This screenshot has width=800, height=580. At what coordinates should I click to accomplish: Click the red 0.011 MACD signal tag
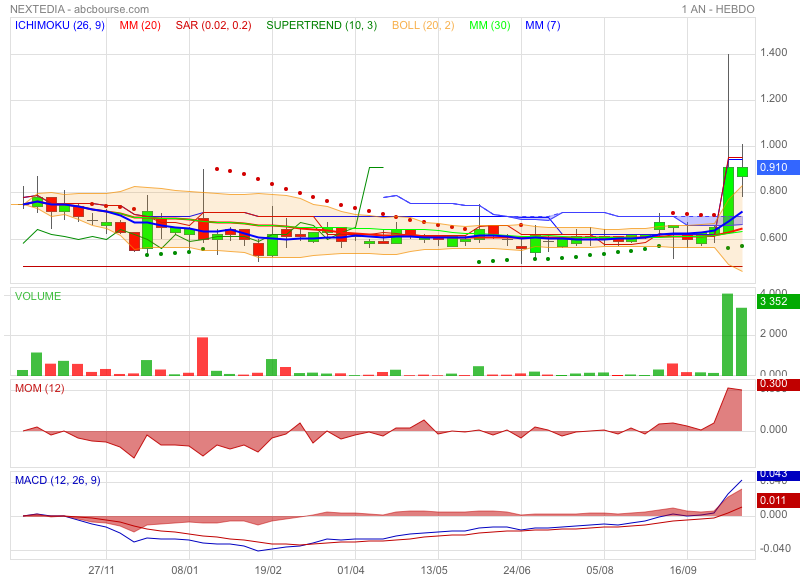(778, 500)
